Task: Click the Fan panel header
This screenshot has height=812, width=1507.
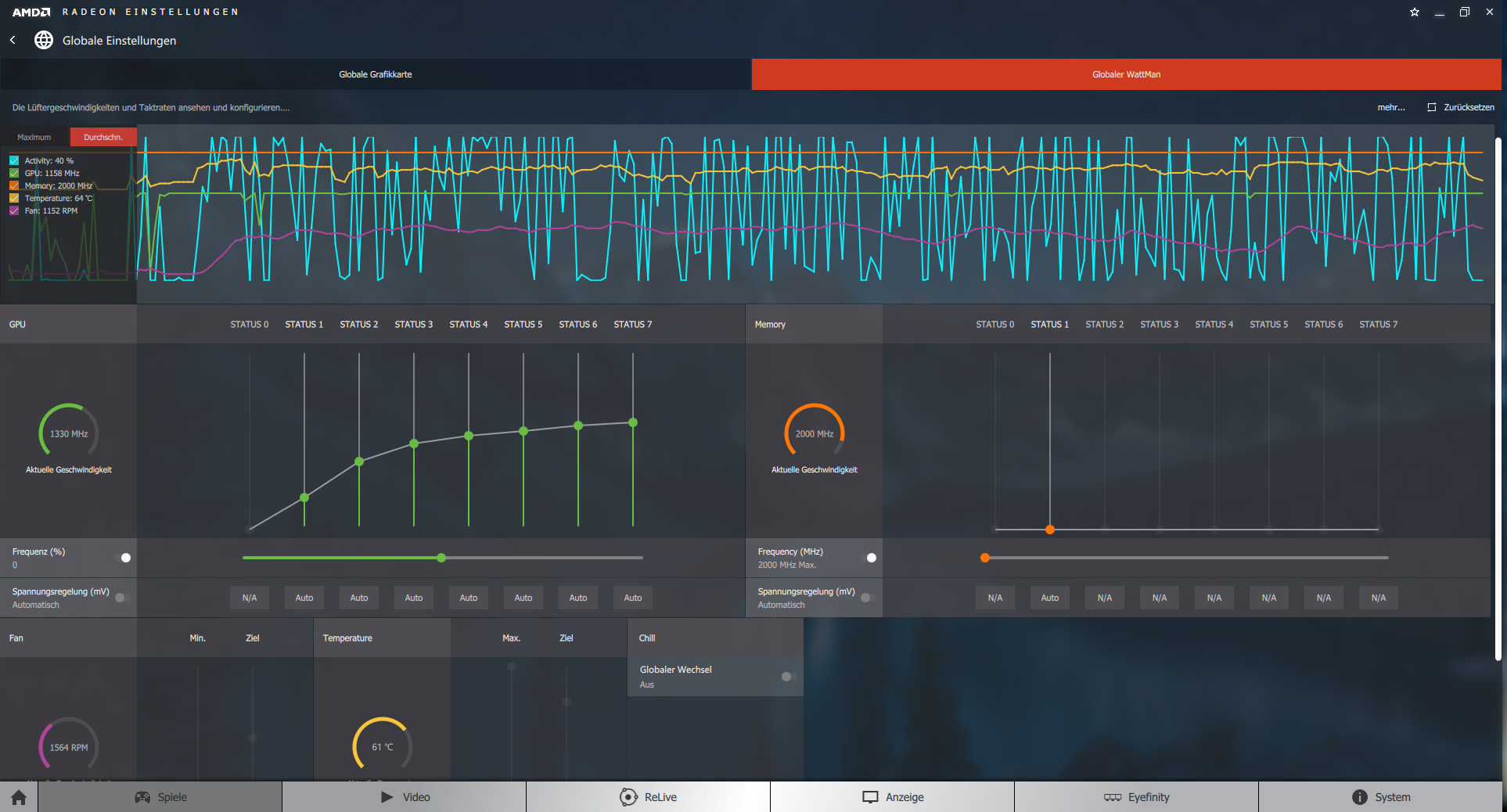Action: [x=68, y=638]
